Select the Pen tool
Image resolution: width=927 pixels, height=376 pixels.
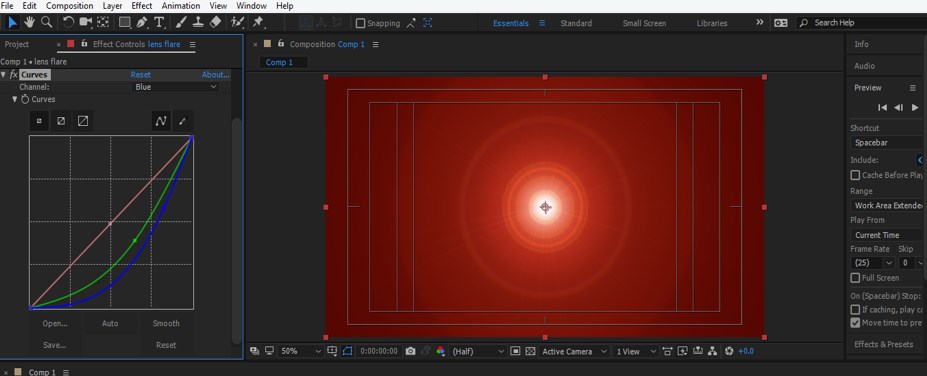click(x=142, y=22)
